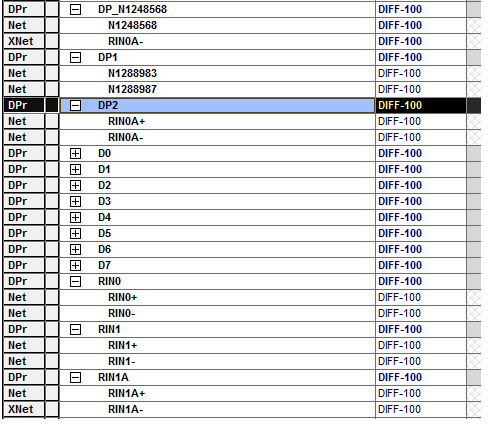Collapse the RIN1A differential pair
491x424 pixels.
coord(75,377)
